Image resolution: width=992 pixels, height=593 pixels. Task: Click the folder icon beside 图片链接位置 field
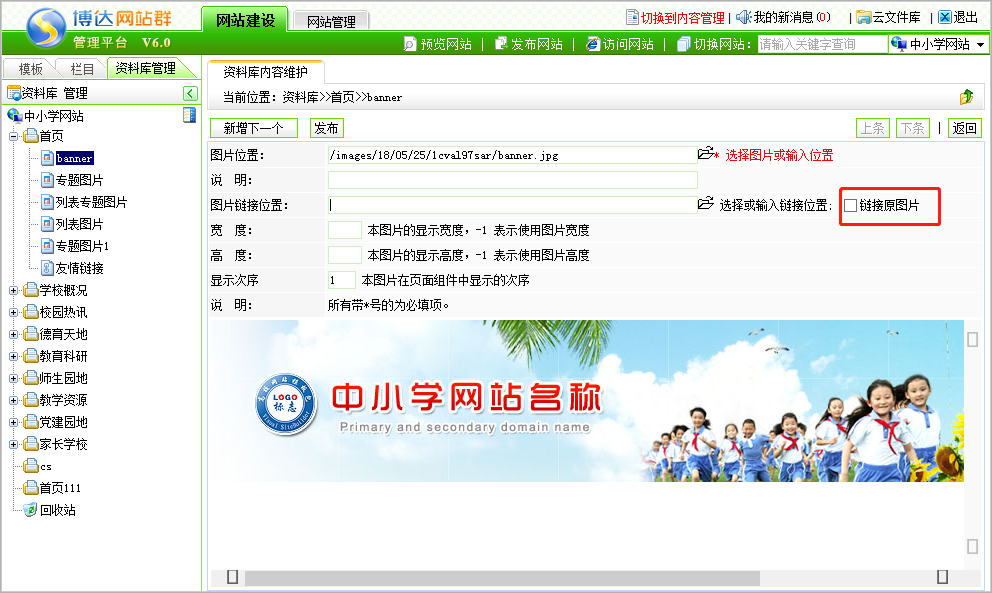(706, 204)
